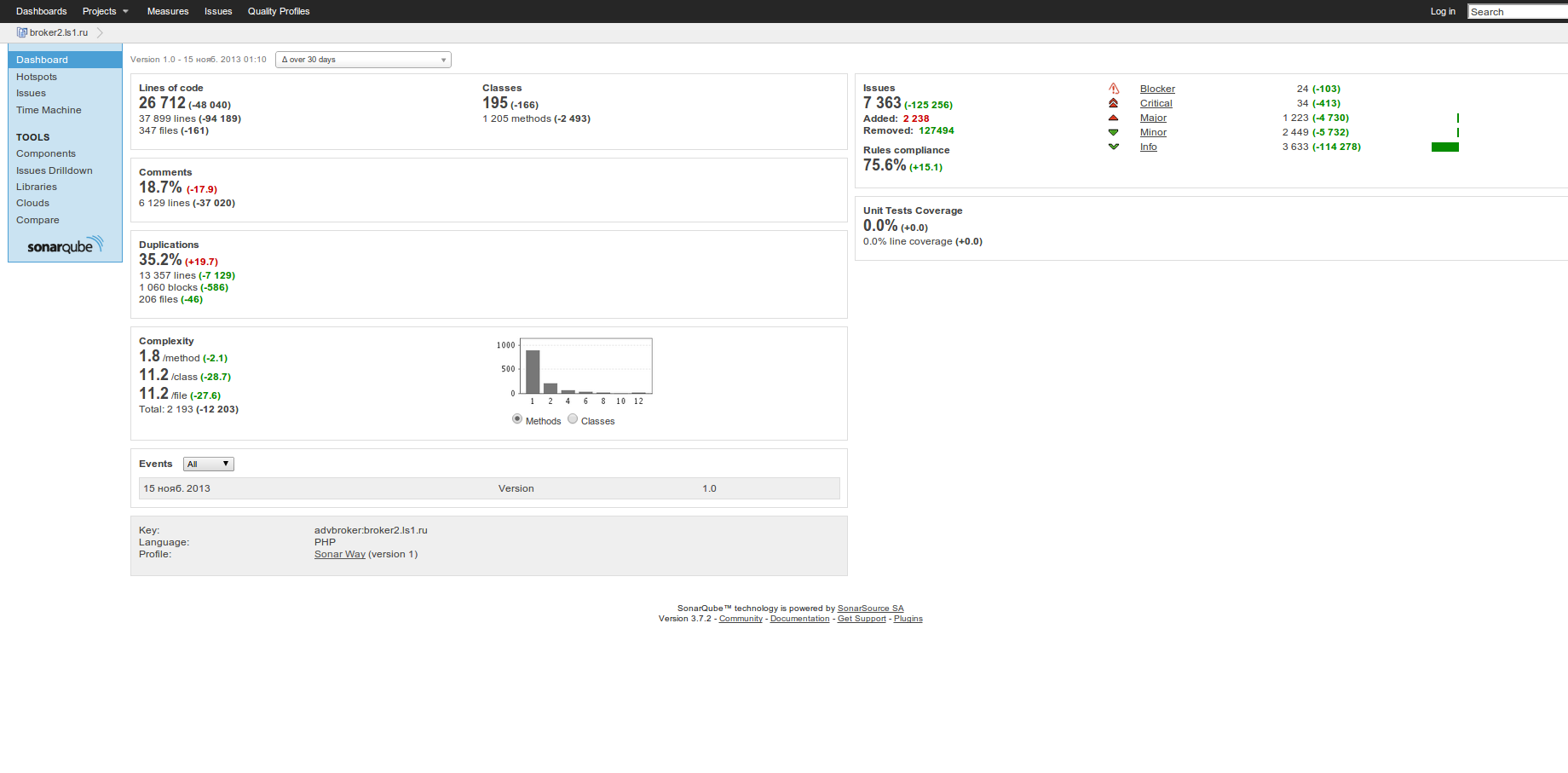The height and width of the screenshot is (773, 1568).
Task: Open the Get Support footer link
Action: tap(862, 619)
